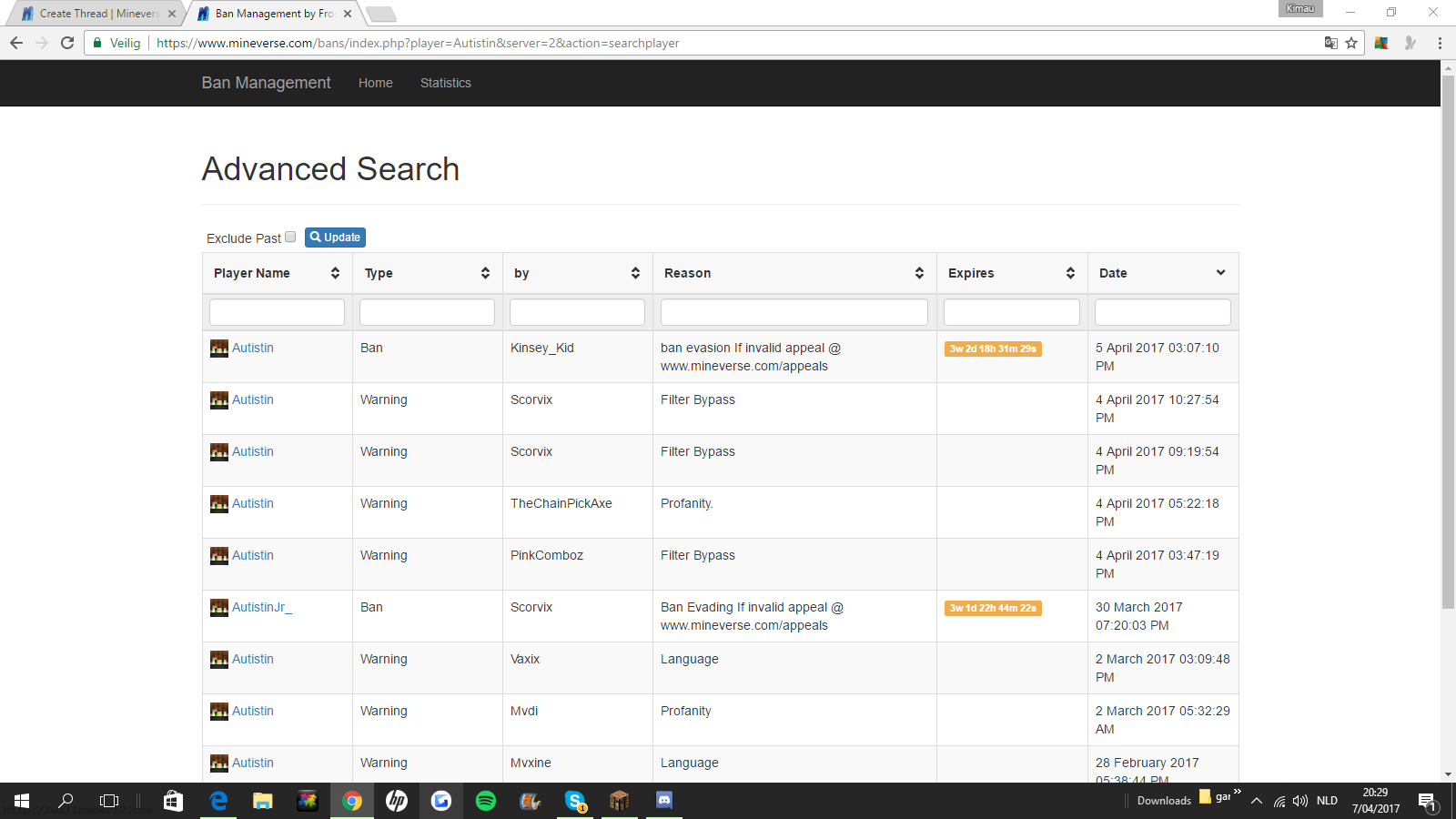Screen dimensions: 1456x819
Task: Bookmark this page with the star
Action: [1351, 43]
